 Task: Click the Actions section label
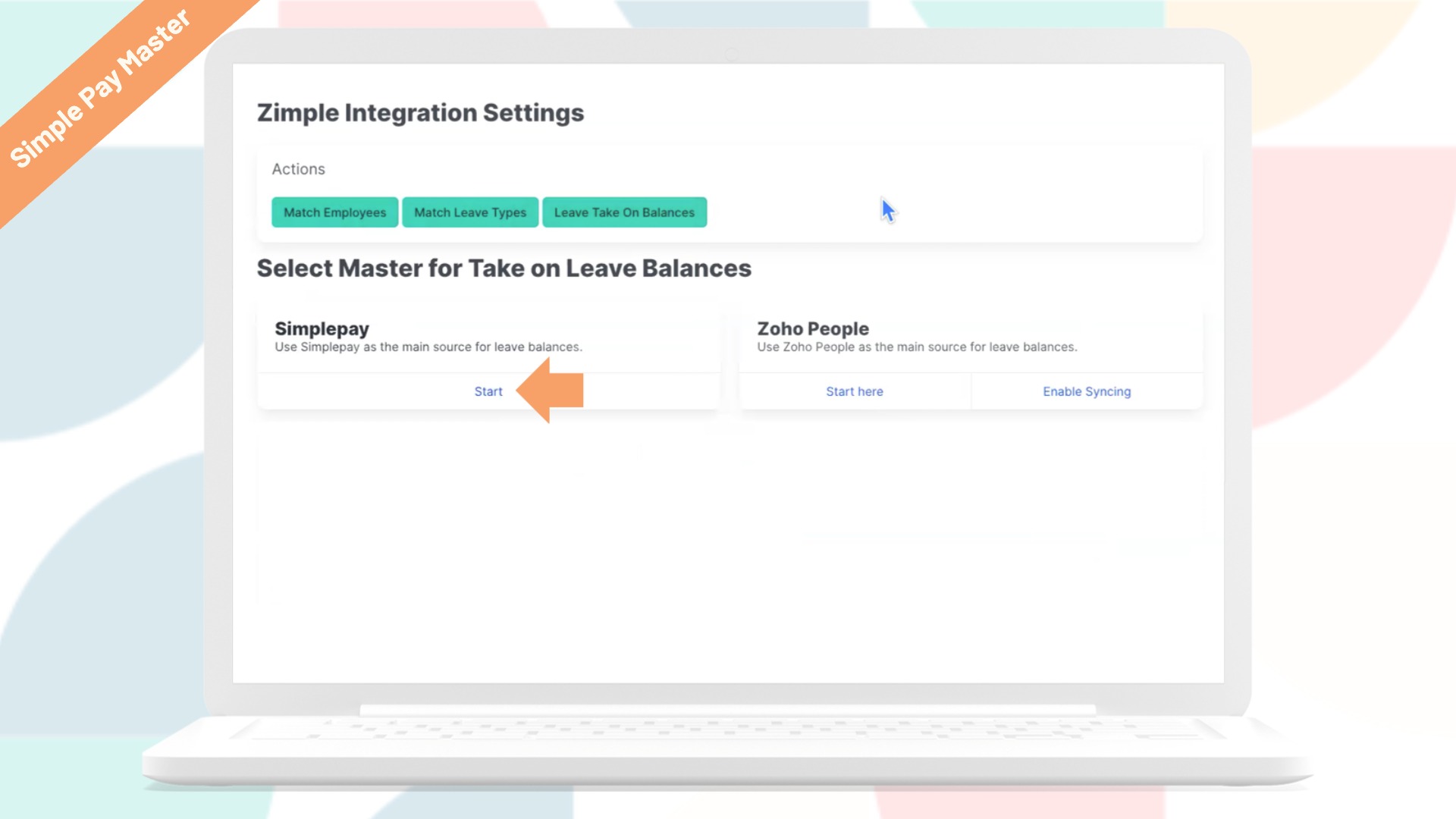[x=298, y=169]
